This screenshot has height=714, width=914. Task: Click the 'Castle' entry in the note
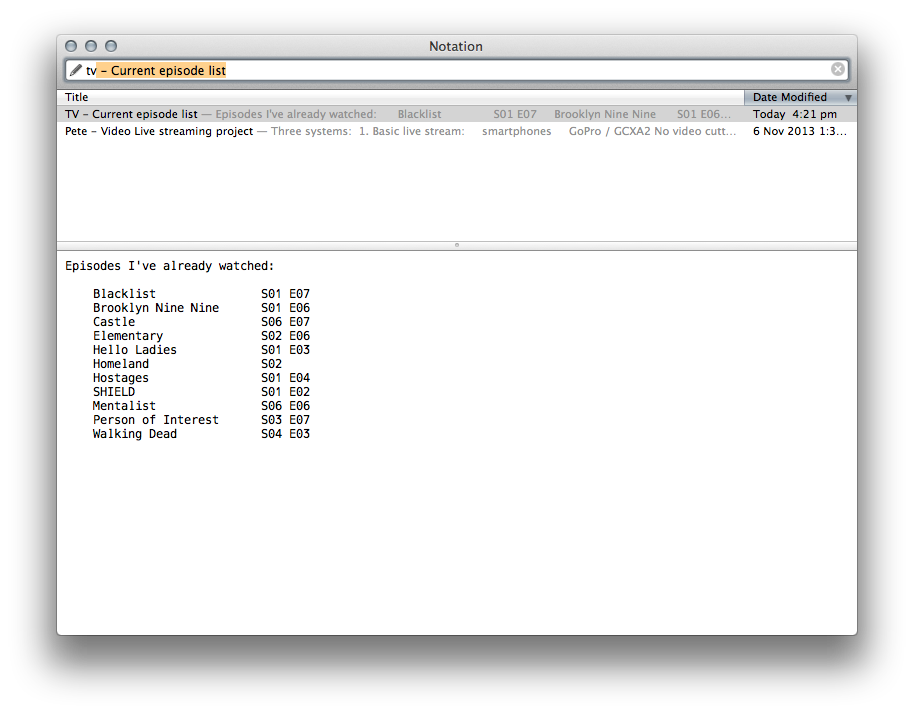[x=114, y=322]
